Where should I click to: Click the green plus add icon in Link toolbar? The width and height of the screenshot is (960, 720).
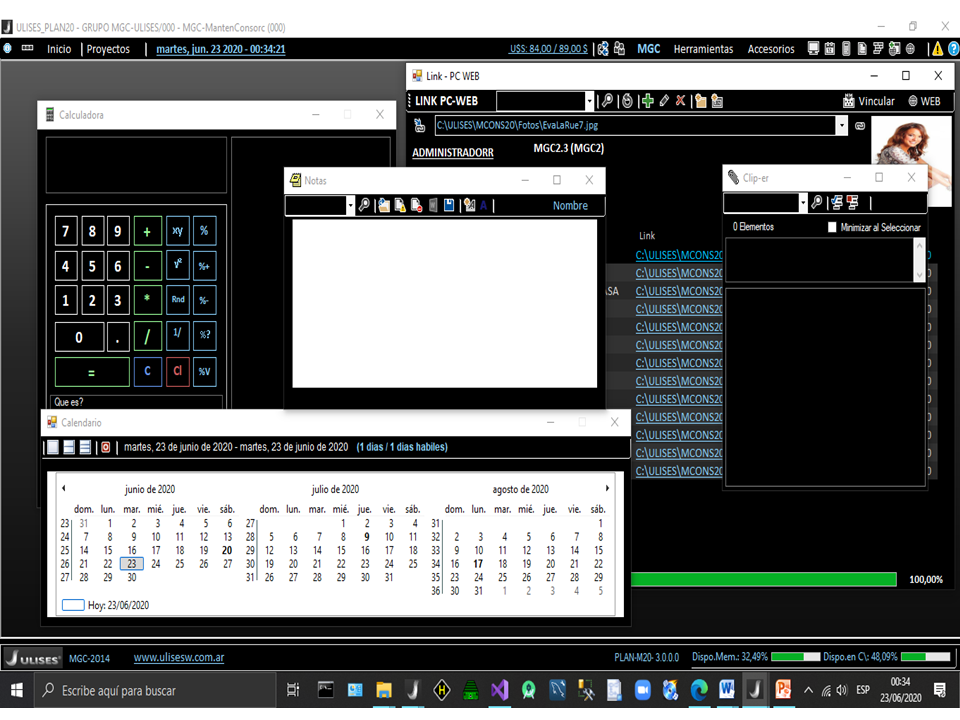point(648,101)
